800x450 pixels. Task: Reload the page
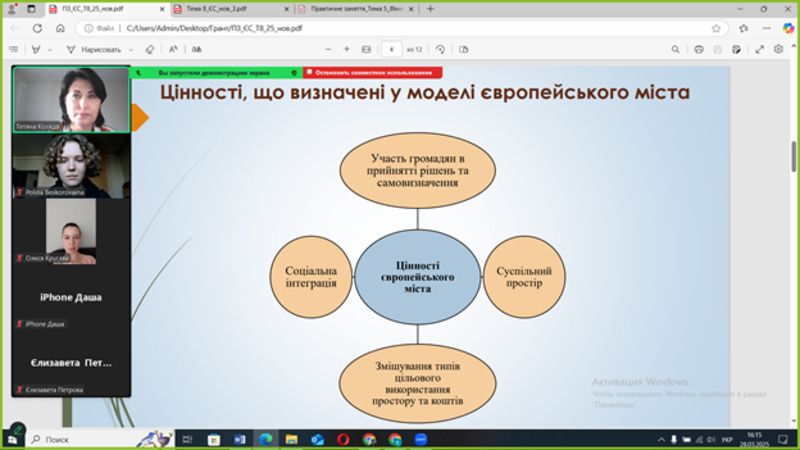37,29
